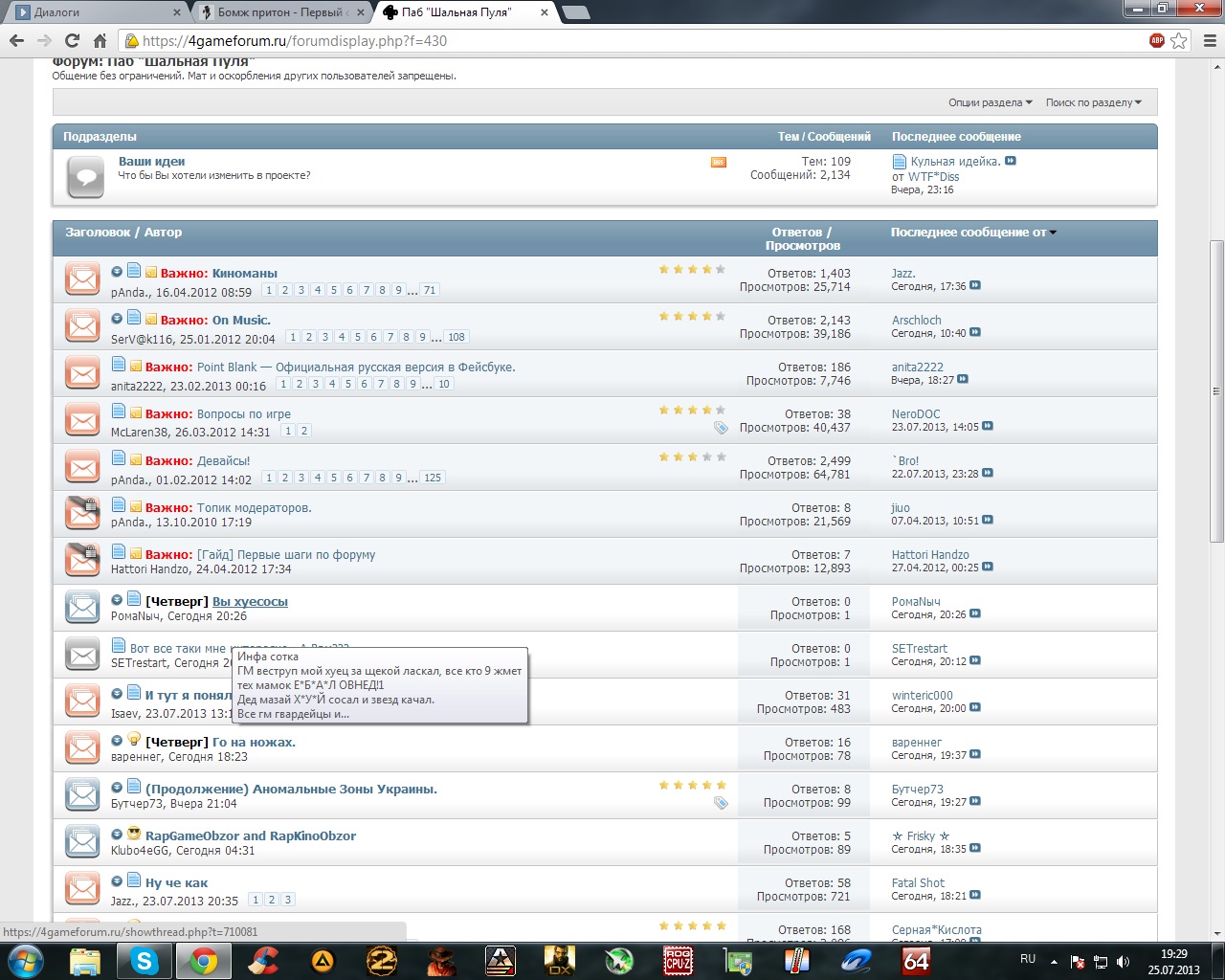Click the vertical page scrollbar
The image size is (1225, 980).
(x=1216, y=390)
